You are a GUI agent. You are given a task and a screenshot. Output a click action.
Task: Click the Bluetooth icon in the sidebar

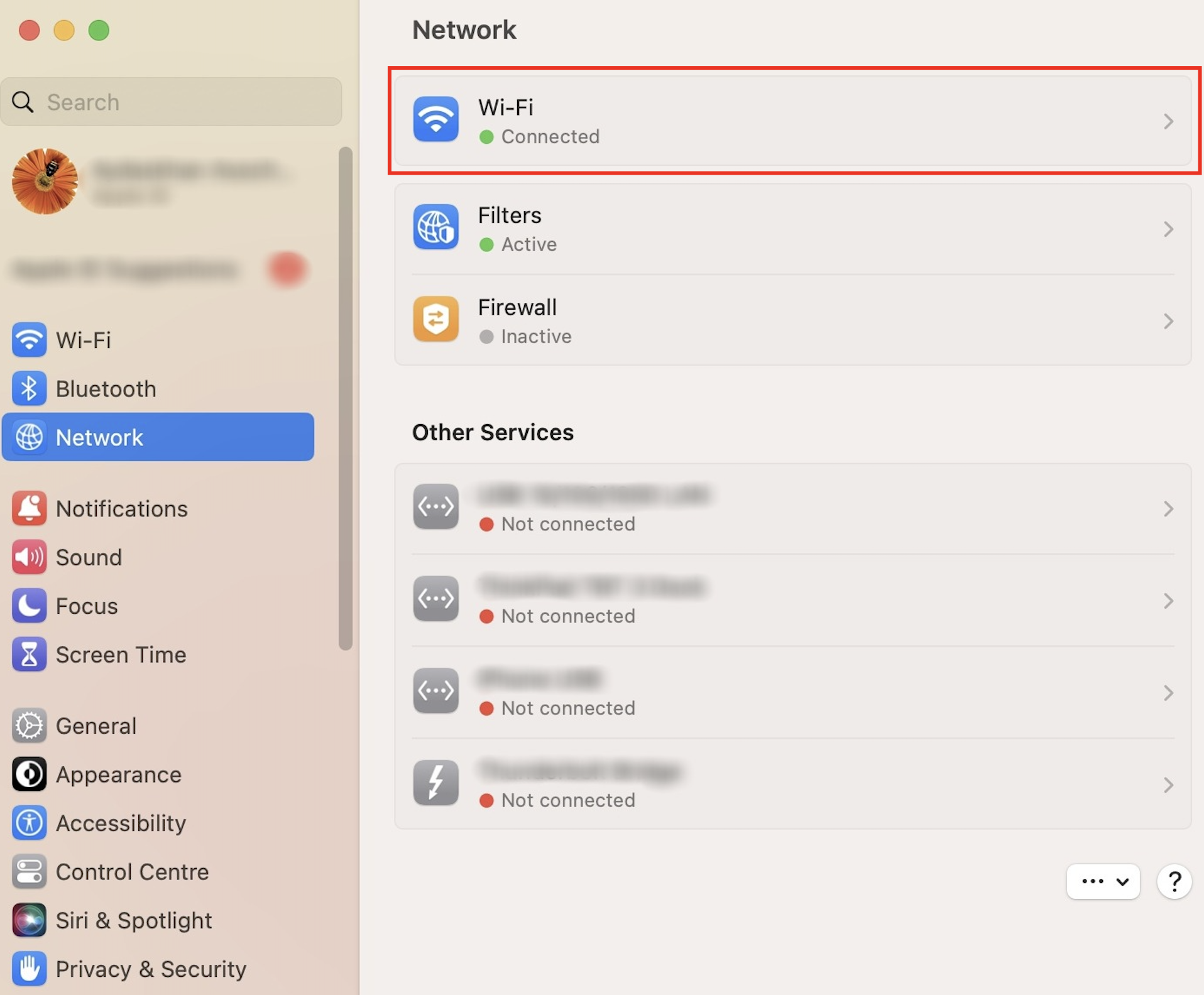pos(29,389)
